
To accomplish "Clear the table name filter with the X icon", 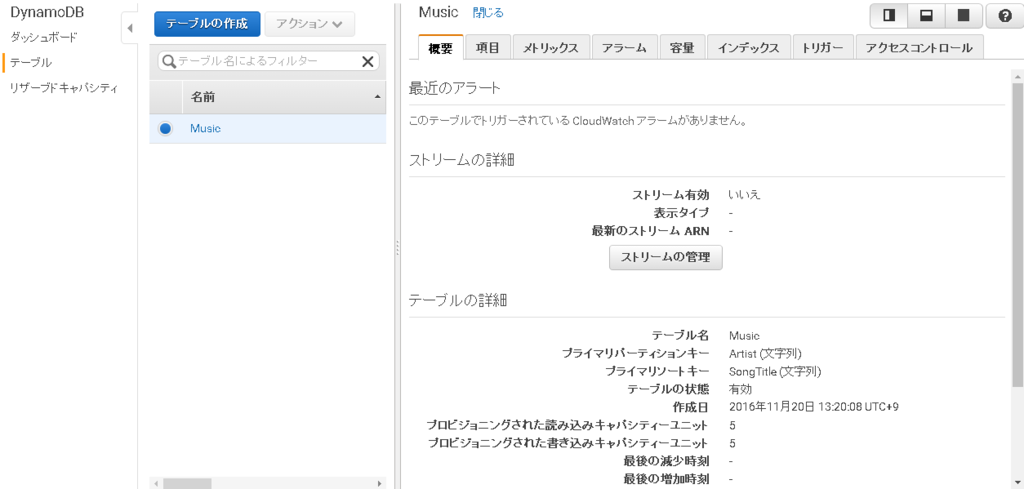I will click(368, 61).
